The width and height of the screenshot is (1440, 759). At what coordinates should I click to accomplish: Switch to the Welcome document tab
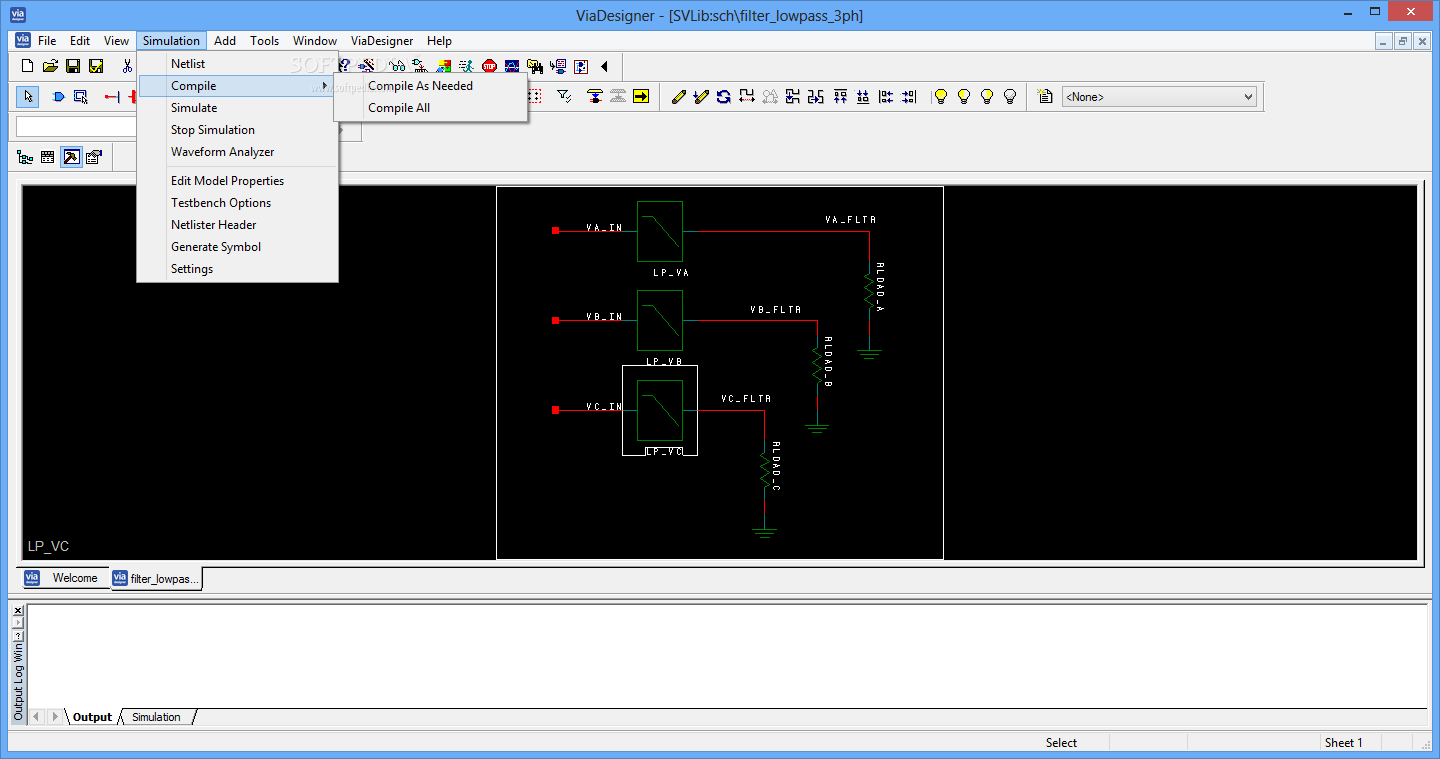64,578
